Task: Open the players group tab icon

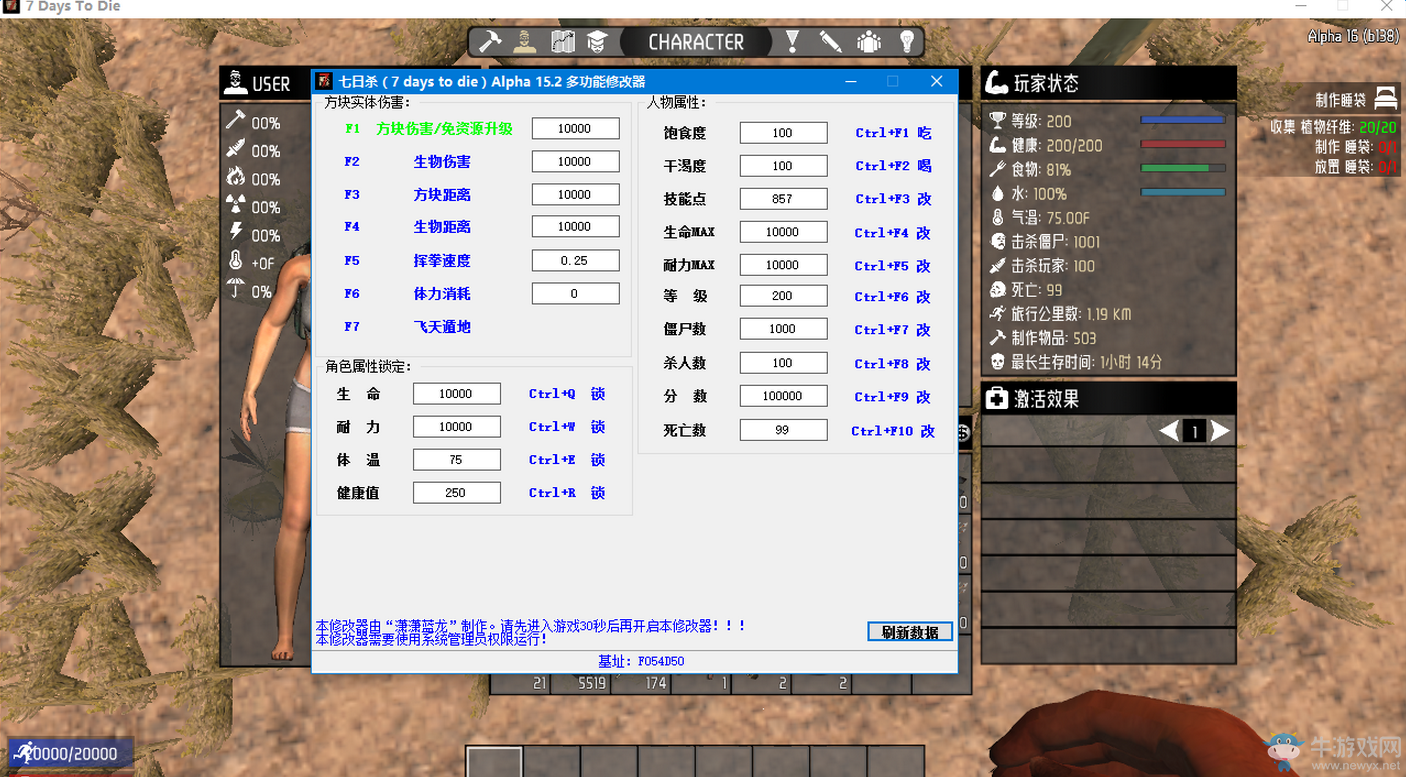Action: pos(869,42)
